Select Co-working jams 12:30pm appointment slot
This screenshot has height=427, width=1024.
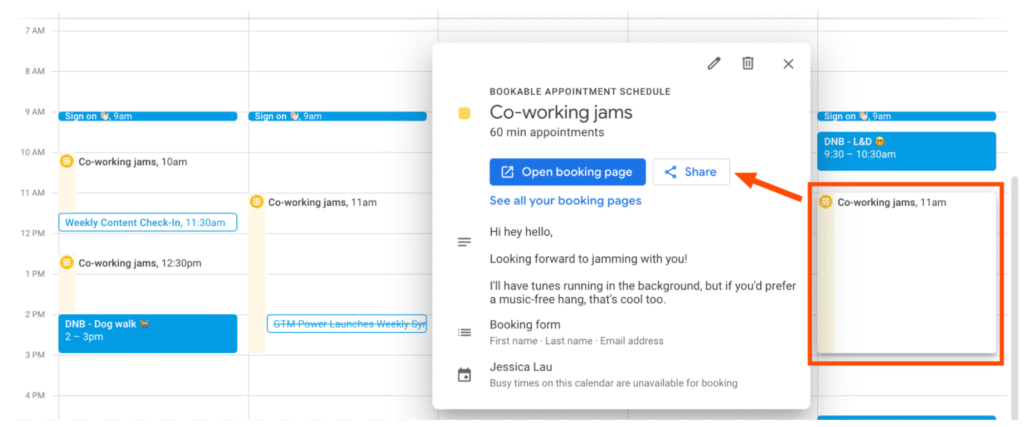(x=139, y=263)
